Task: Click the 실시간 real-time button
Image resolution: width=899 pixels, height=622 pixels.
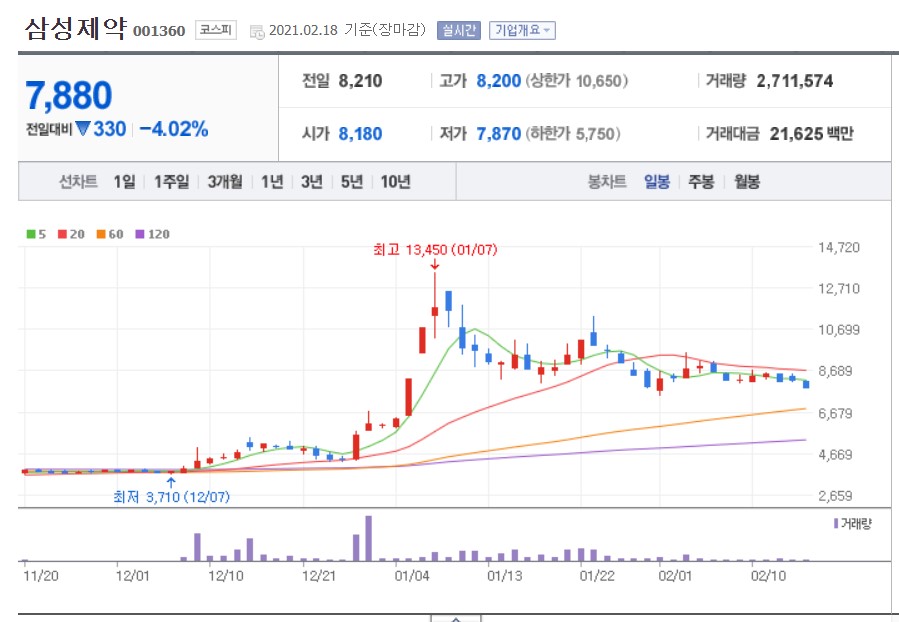Action: 458,30
